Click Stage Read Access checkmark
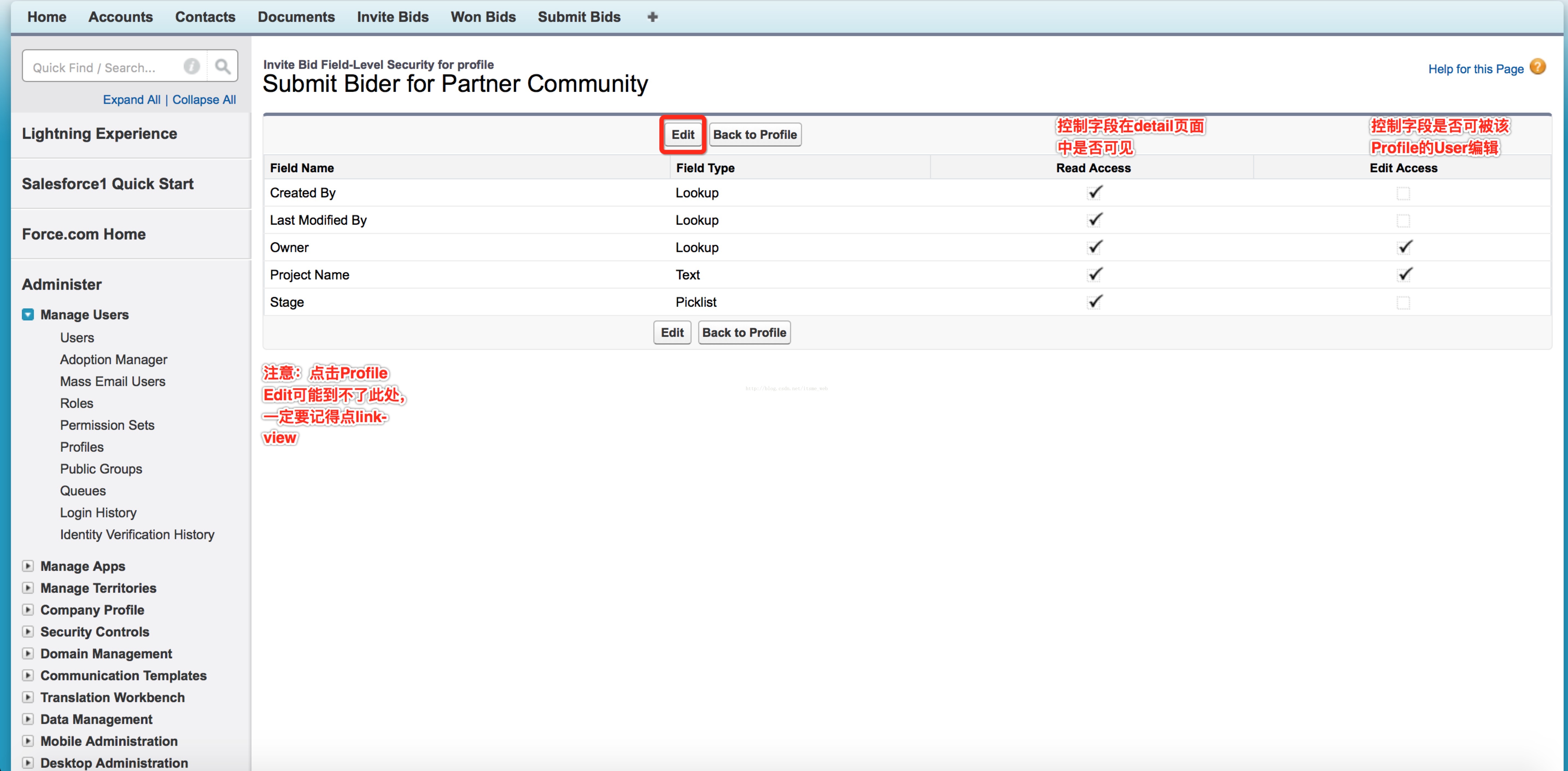The image size is (1568, 771). 1095,302
